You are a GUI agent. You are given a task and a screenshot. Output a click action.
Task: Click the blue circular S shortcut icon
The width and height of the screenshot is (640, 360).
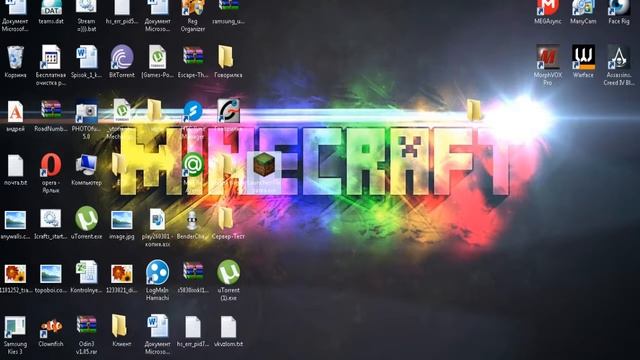[x=193, y=111]
